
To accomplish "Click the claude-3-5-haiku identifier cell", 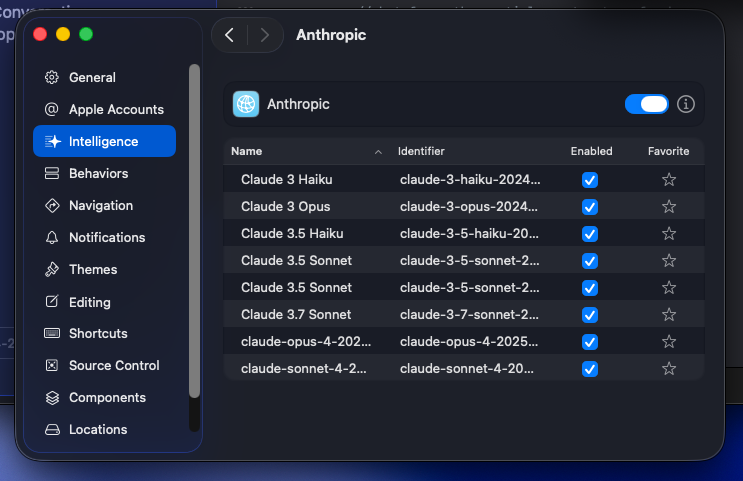I will pyautogui.click(x=469, y=234).
